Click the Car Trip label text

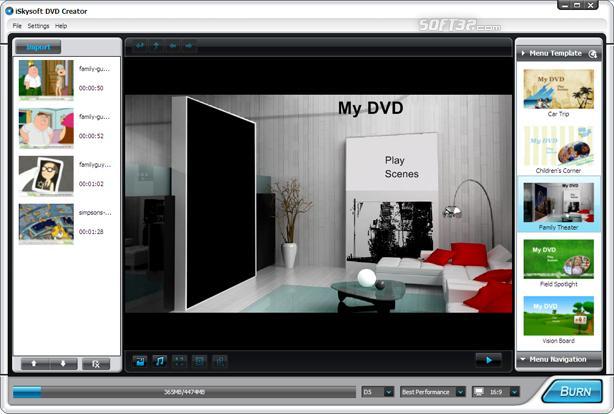[558, 114]
